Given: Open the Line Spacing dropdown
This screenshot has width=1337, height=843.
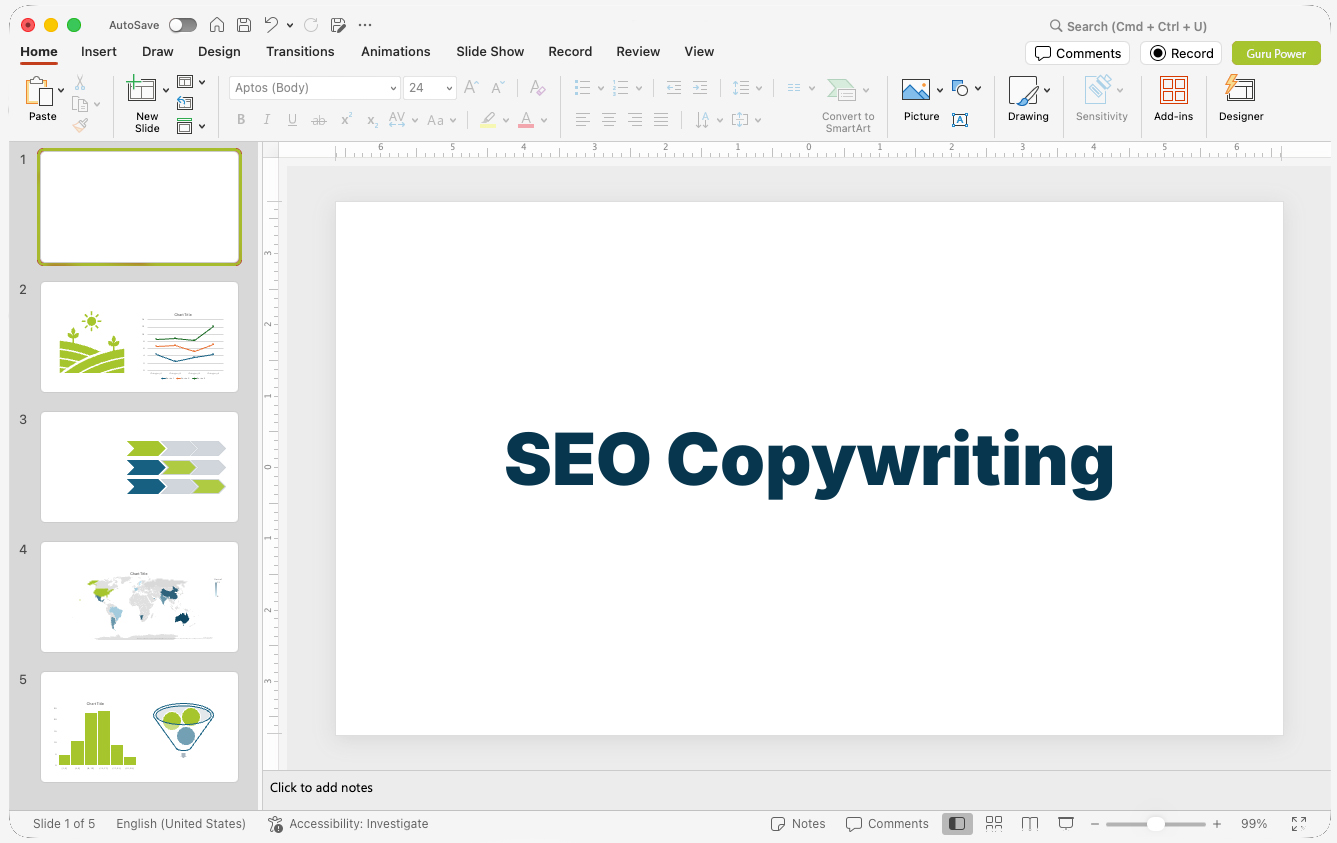Looking at the screenshot, I should 747,88.
